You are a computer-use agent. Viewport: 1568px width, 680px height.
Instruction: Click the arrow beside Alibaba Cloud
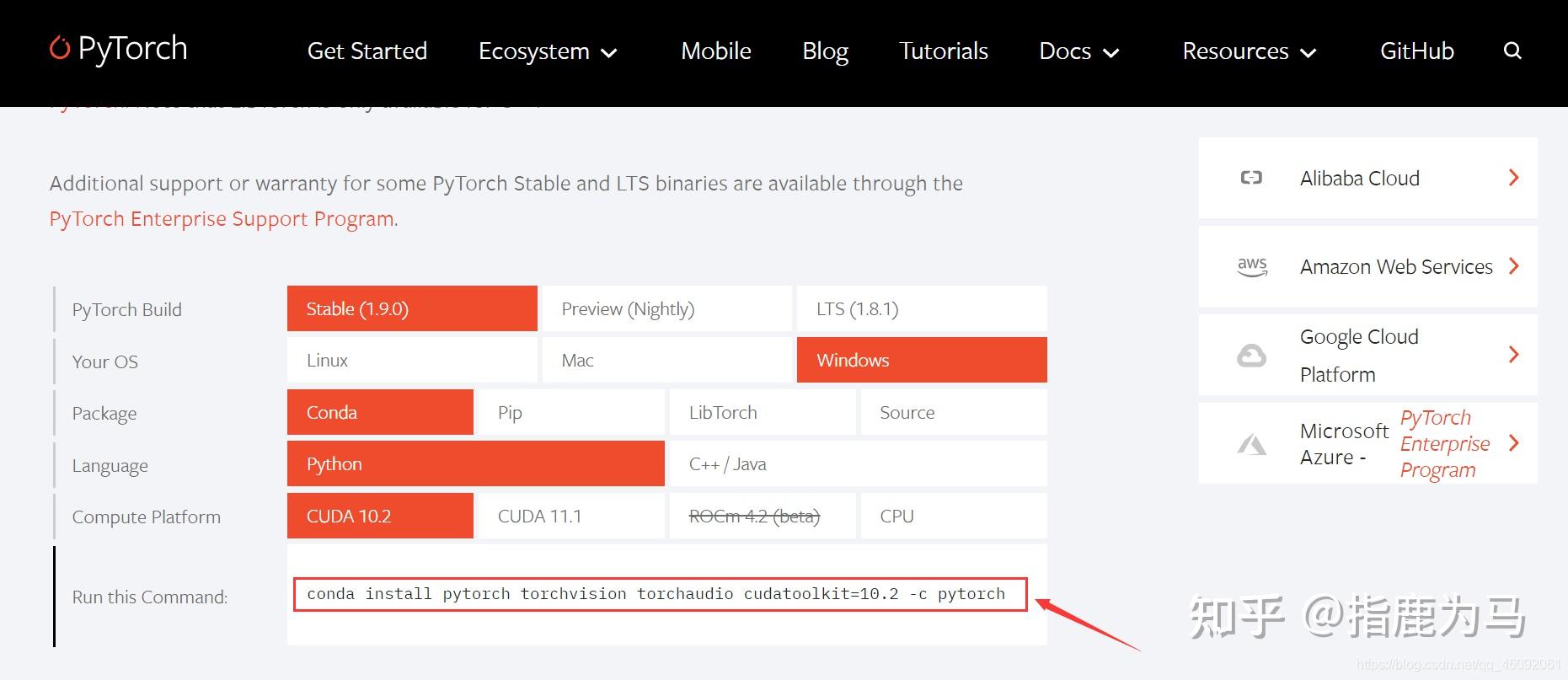(1513, 178)
